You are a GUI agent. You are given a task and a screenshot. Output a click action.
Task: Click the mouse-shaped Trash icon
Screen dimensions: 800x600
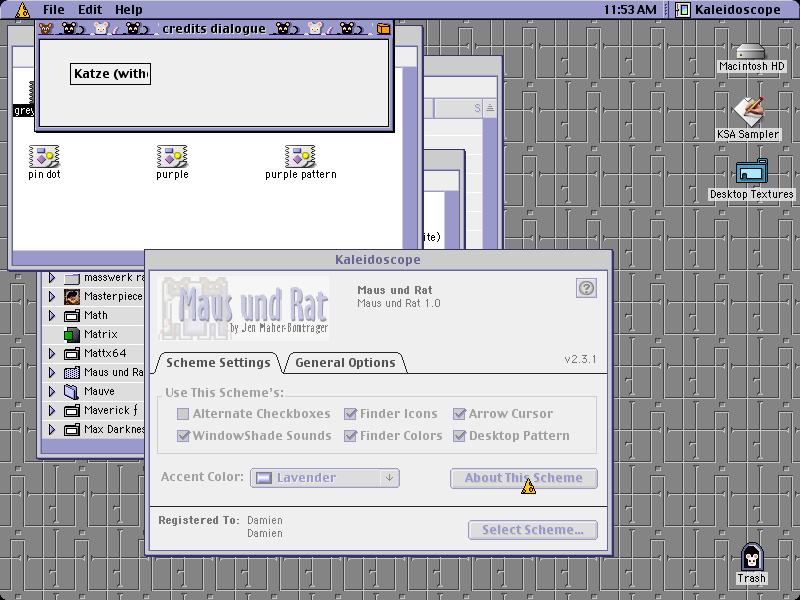(752, 557)
